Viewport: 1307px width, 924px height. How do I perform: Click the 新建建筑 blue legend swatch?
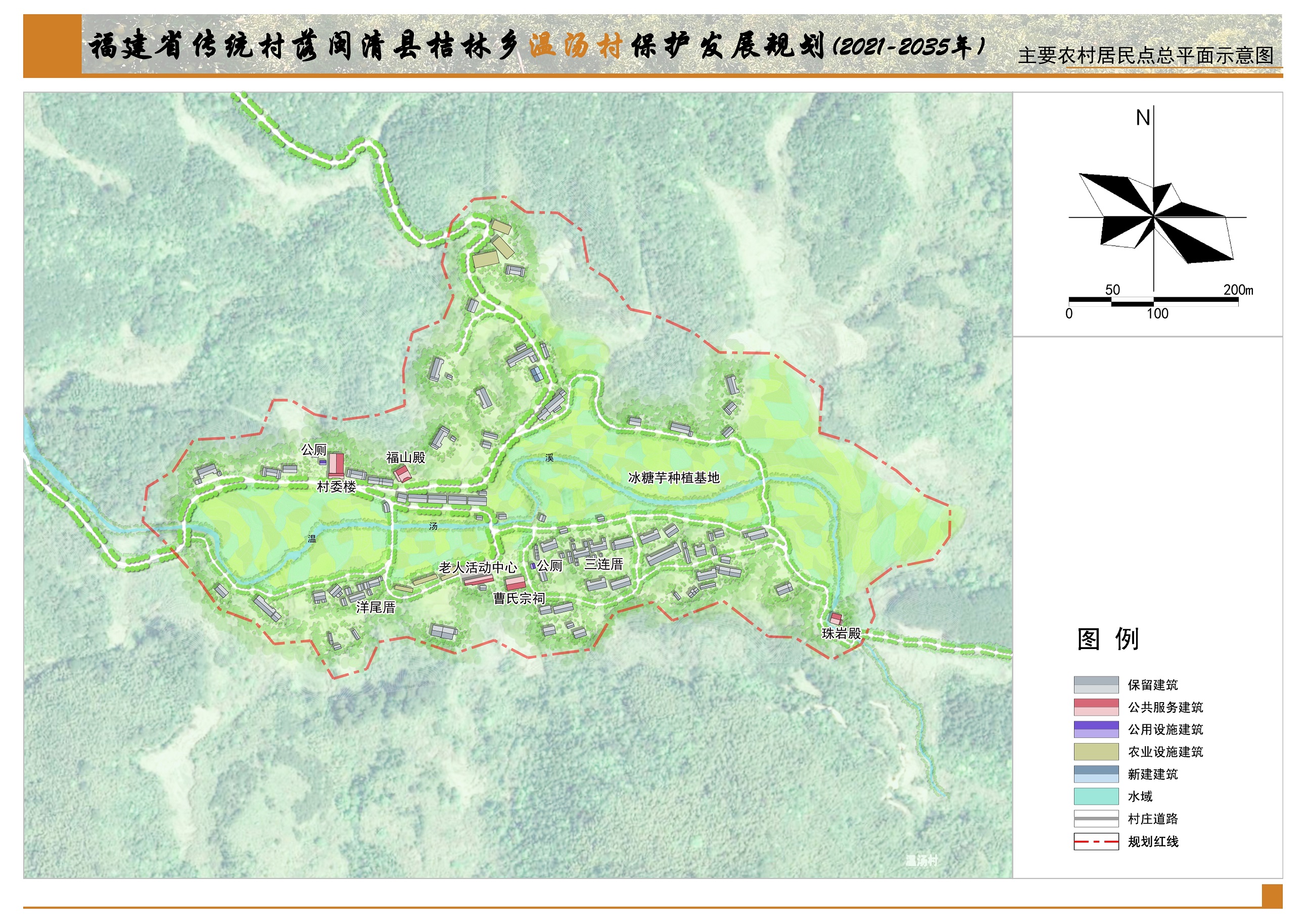(1096, 774)
